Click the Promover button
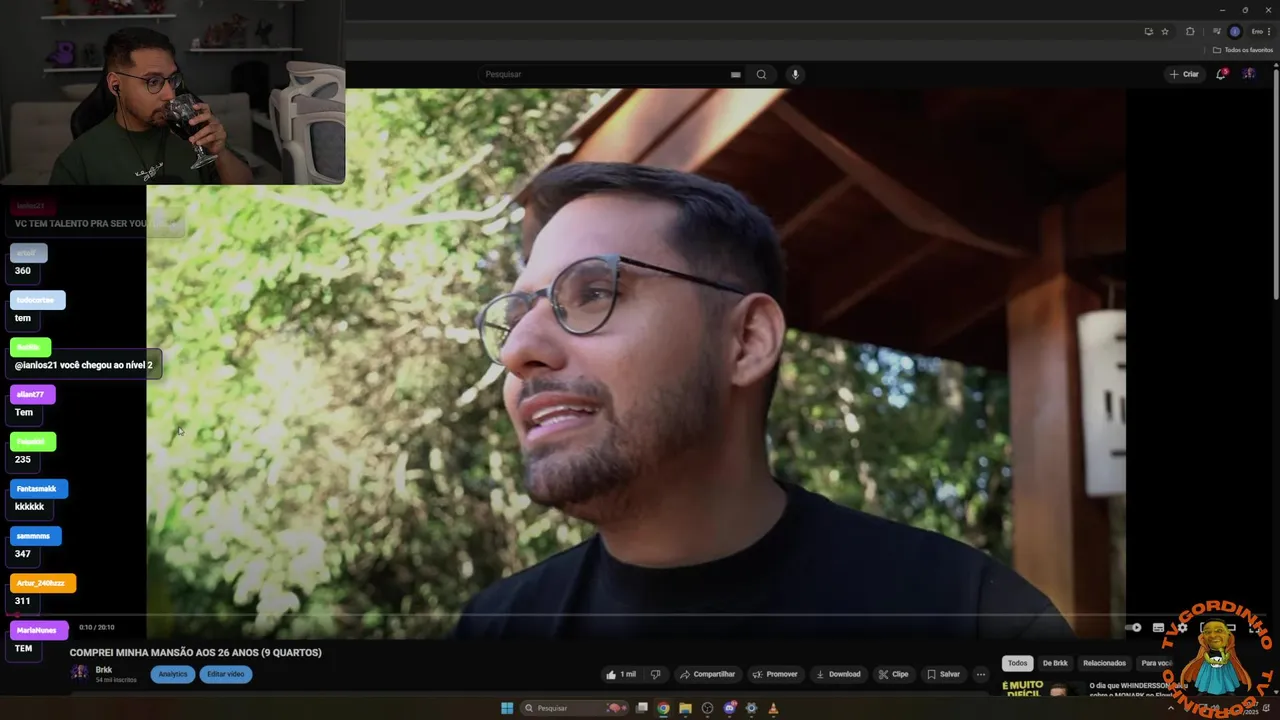1280x720 pixels. click(775, 674)
